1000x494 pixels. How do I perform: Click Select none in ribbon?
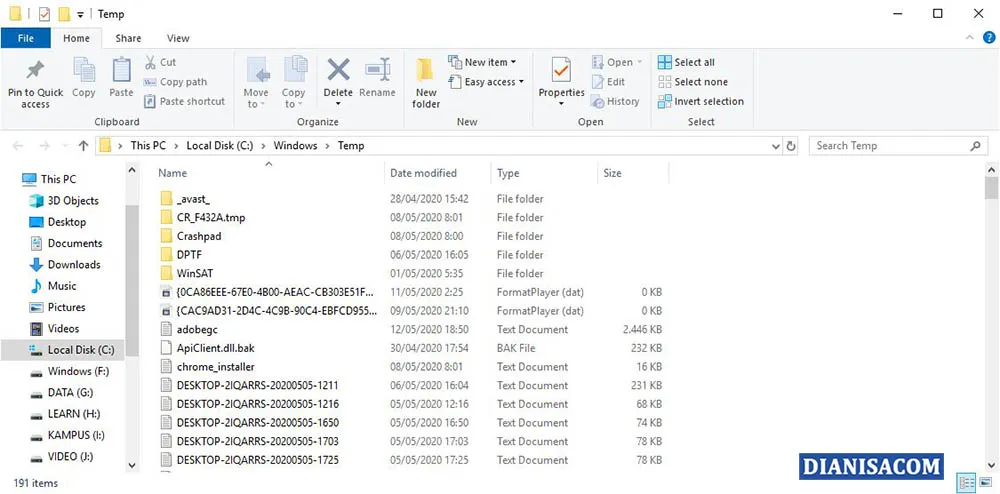click(693, 82)
